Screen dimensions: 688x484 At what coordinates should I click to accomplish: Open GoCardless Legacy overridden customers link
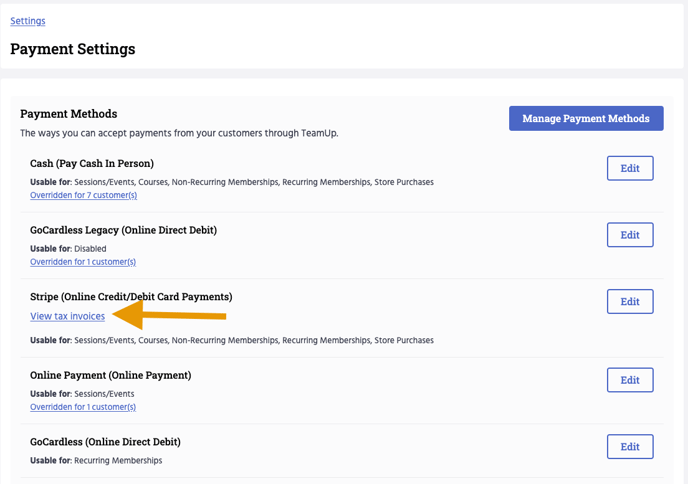(x=83, y=262)
